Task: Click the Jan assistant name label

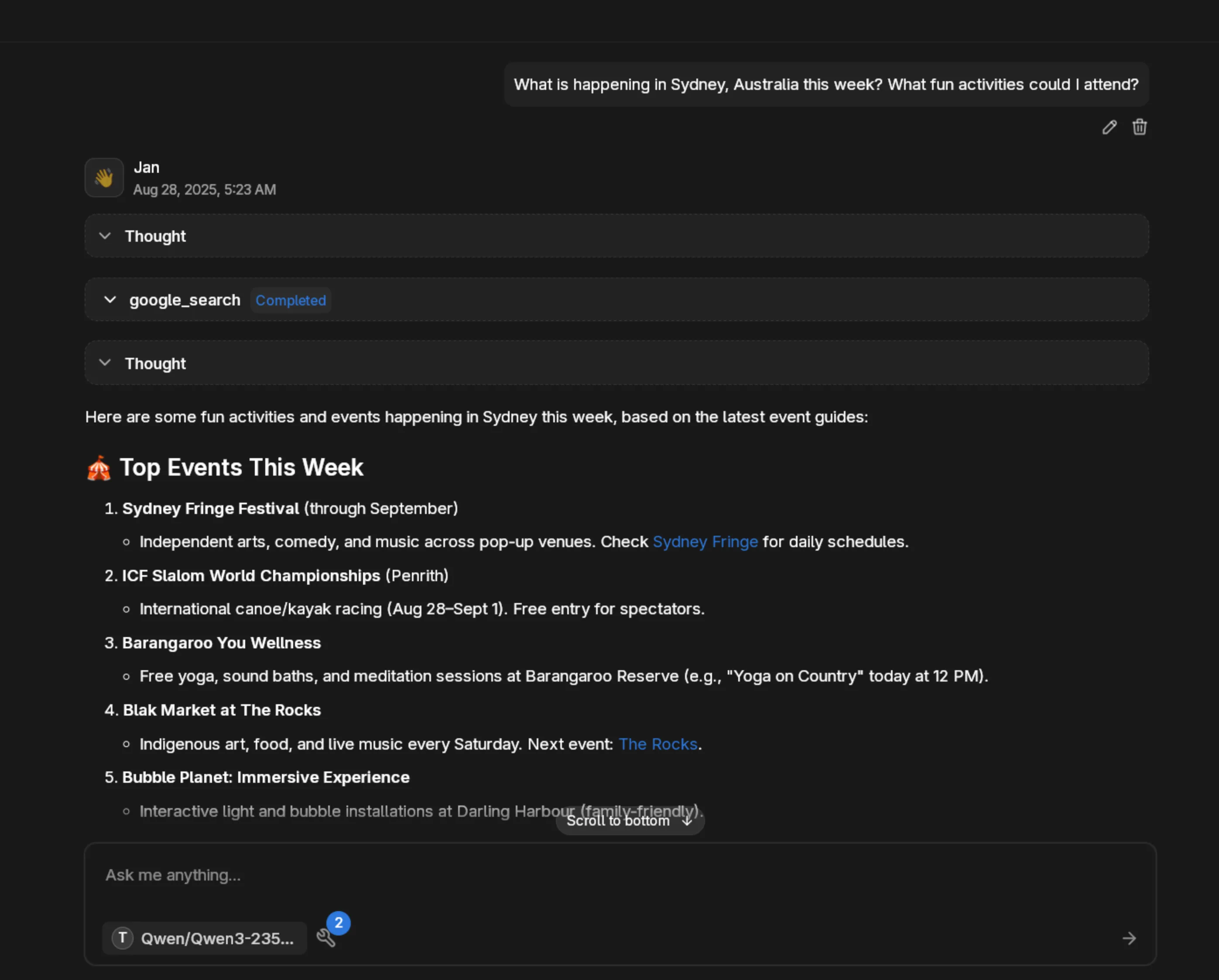Action: [147, 168]
